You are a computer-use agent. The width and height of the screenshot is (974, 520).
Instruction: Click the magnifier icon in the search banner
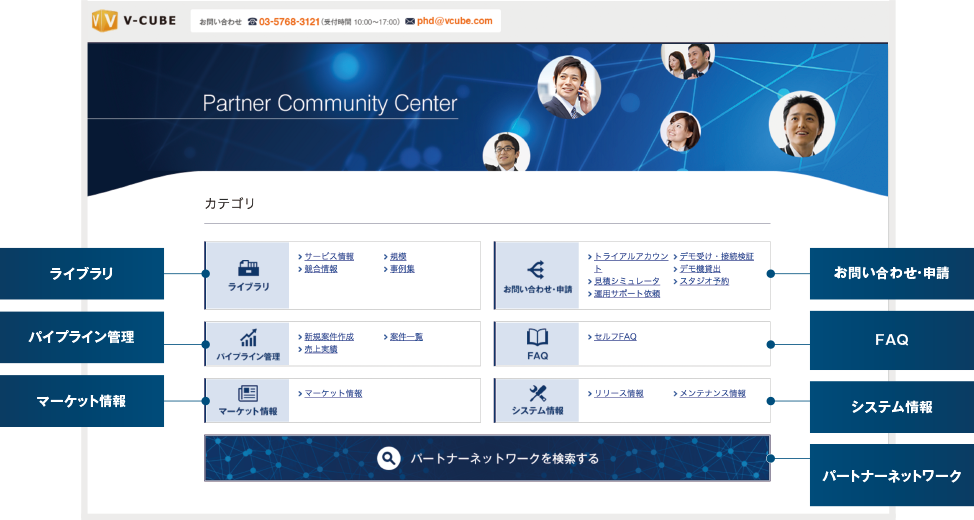point(389,458)
